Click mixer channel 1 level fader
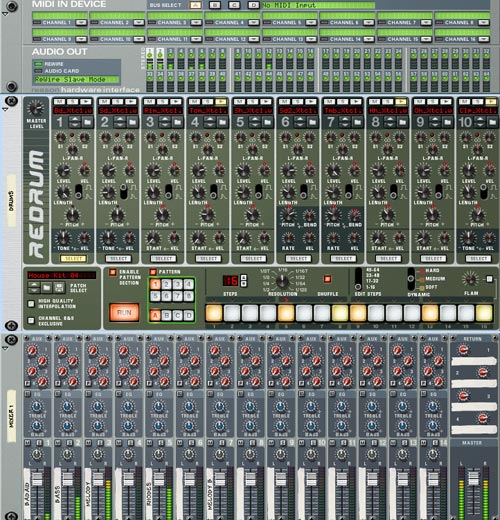 [x=37, y=479]
